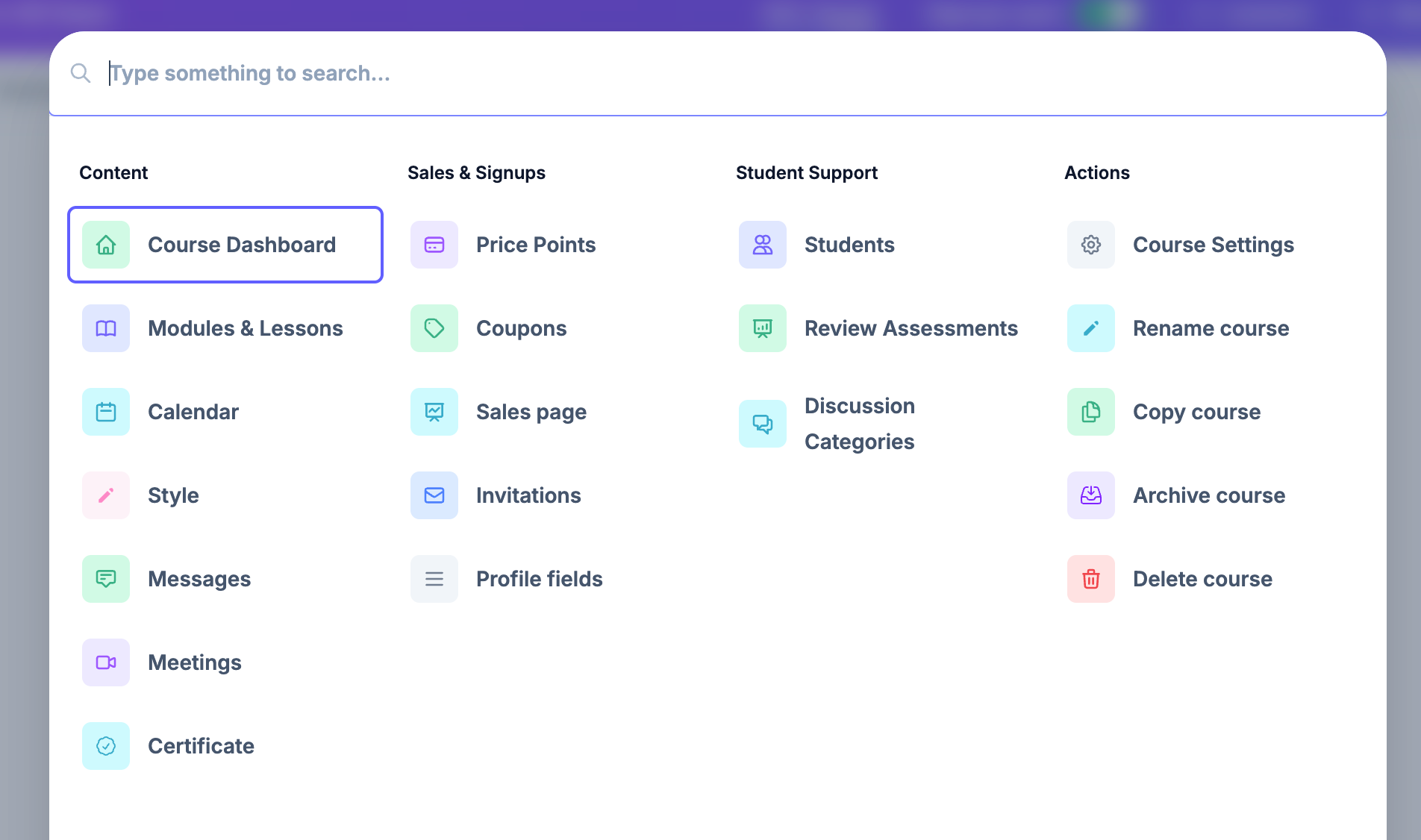Click the Delete course trash icon
The image size is (1421, 840).
tap(1090, 579)
